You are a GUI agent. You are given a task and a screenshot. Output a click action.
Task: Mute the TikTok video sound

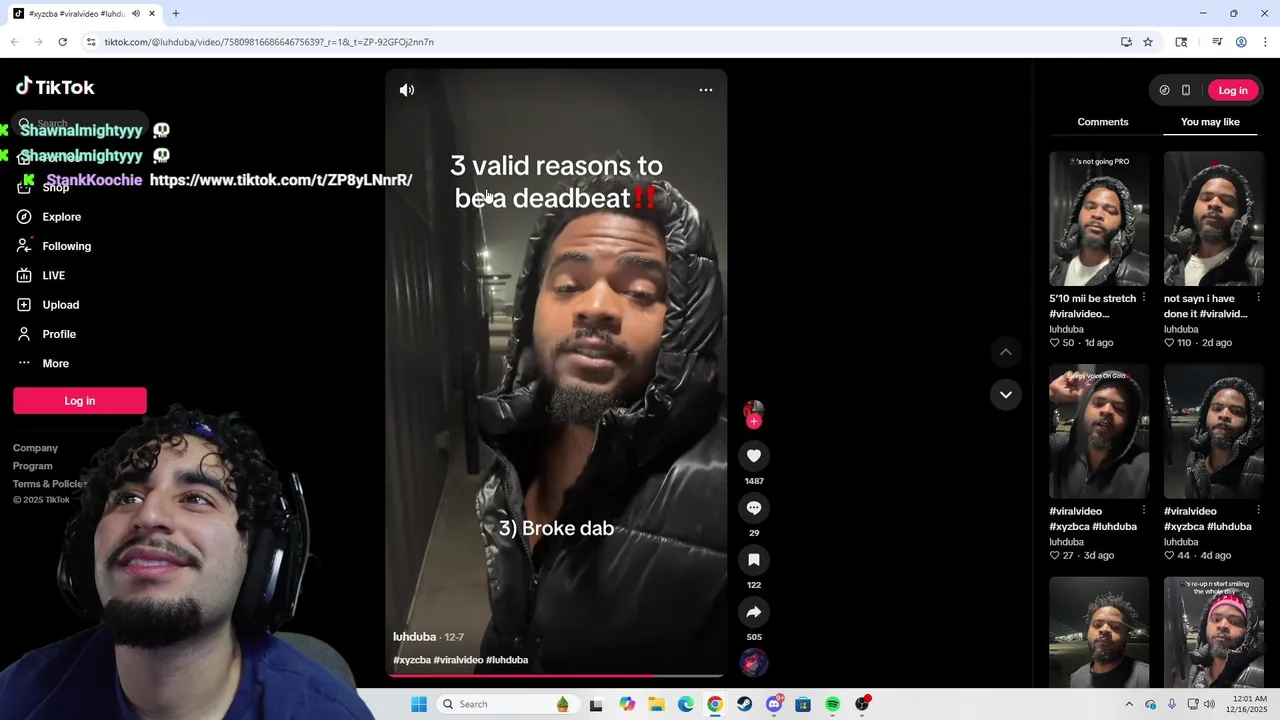point(407,90)
